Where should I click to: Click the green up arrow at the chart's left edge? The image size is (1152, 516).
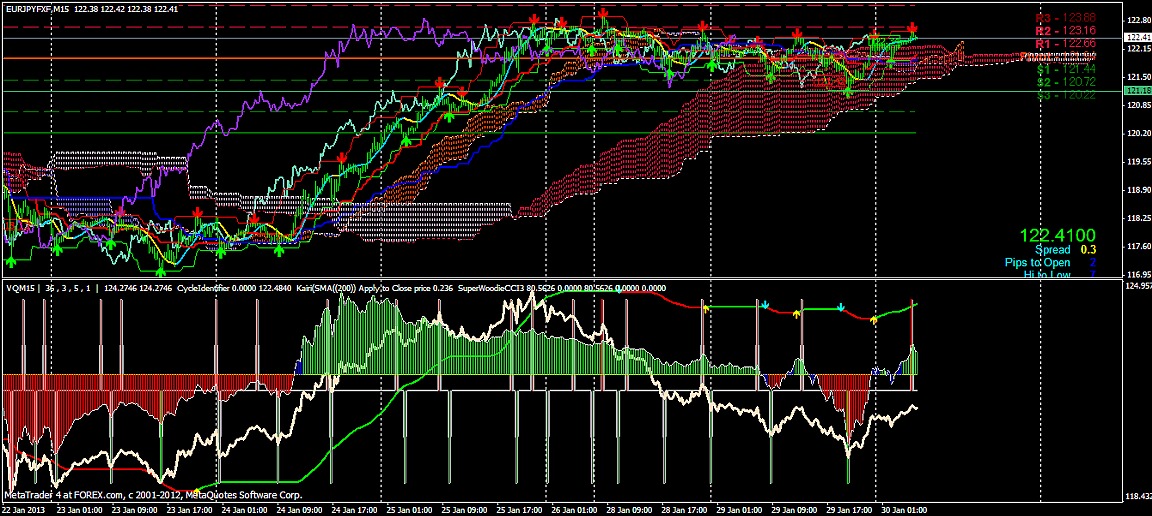11,260
